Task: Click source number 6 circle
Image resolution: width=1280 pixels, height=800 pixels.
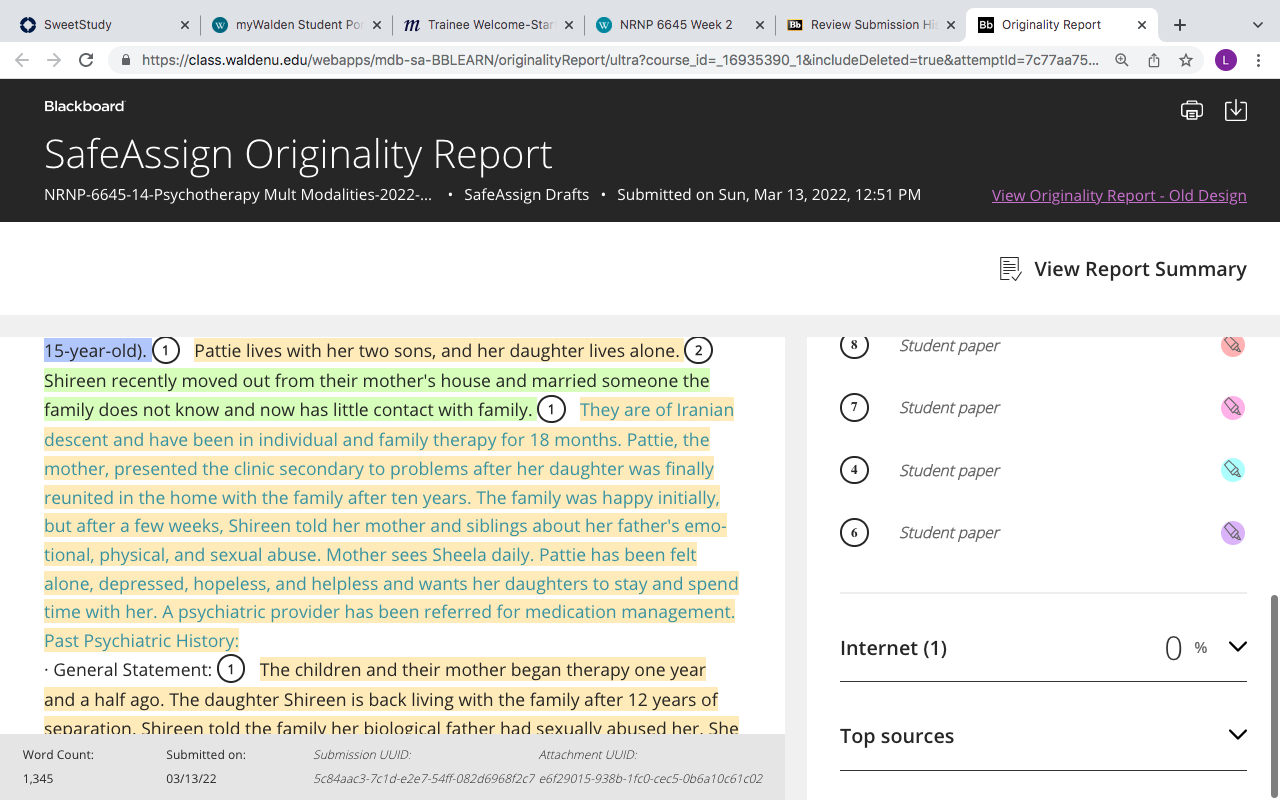Action: click(854, 533)
